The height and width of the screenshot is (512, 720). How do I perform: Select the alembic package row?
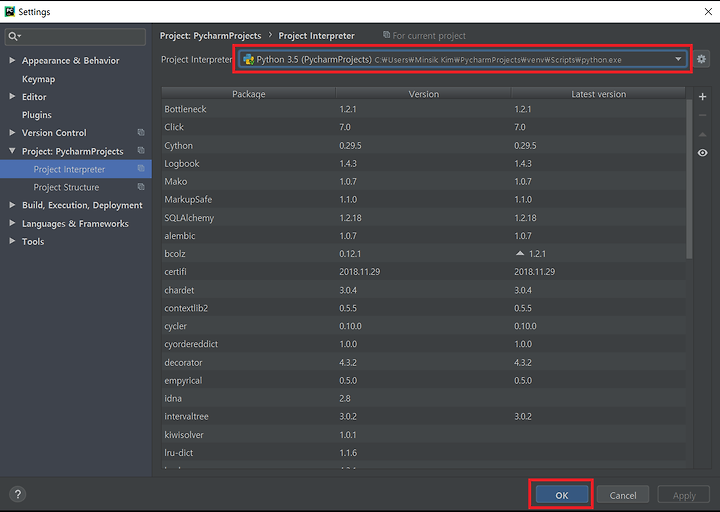pyautogui.click(x=423, y=236)
